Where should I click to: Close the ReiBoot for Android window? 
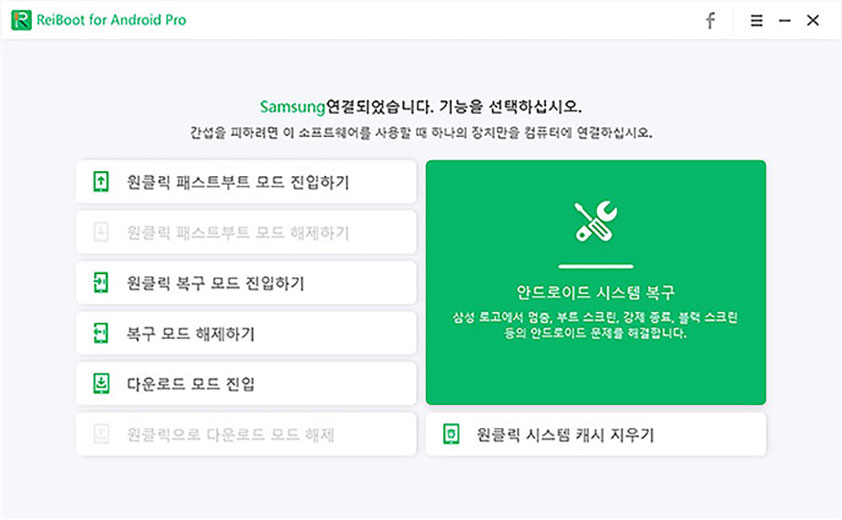coord(813,20)
